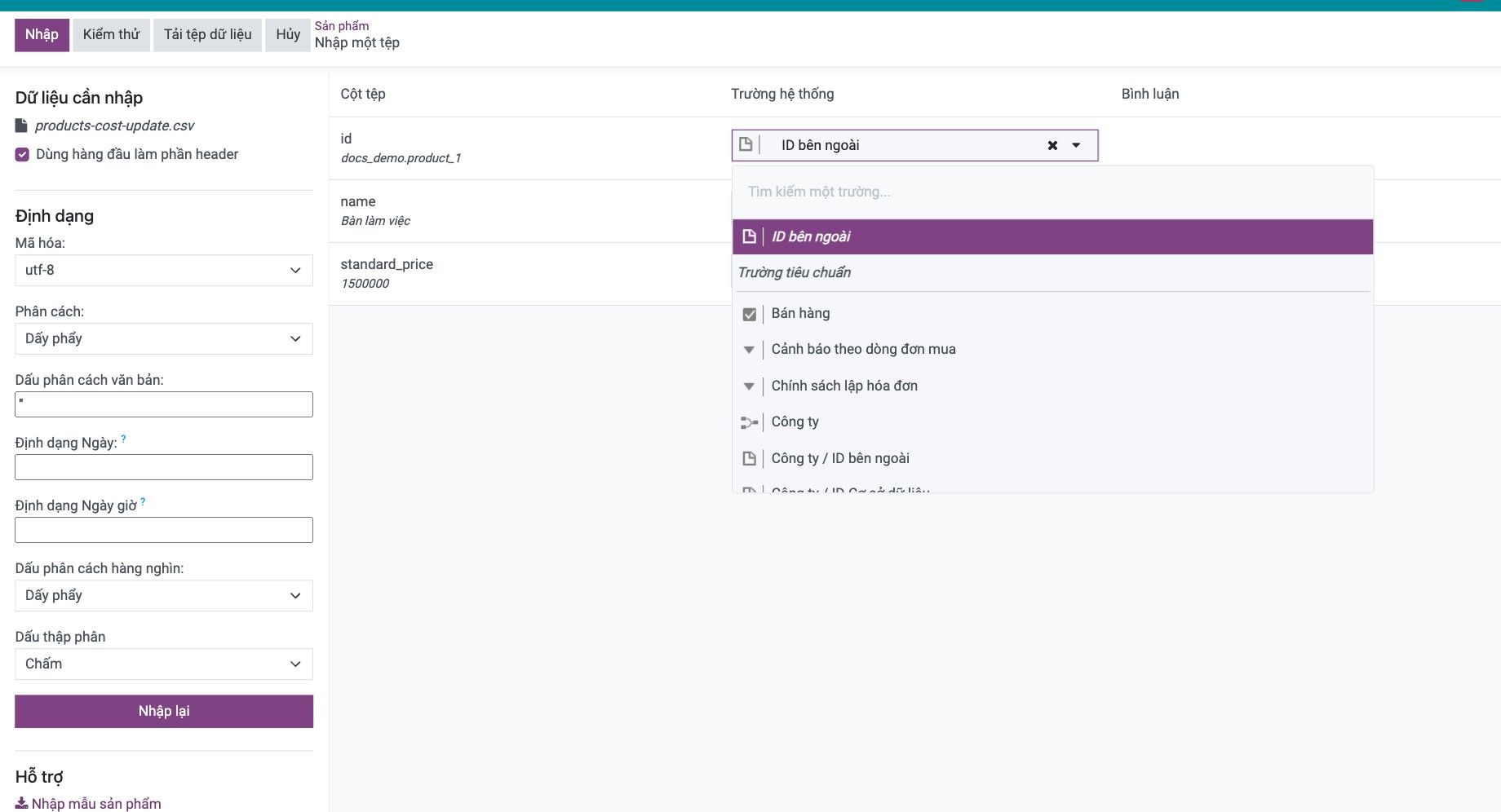Click the checkbox icon next to Bán hàng
Screen dimensions: 1501x812
[750, 314]
